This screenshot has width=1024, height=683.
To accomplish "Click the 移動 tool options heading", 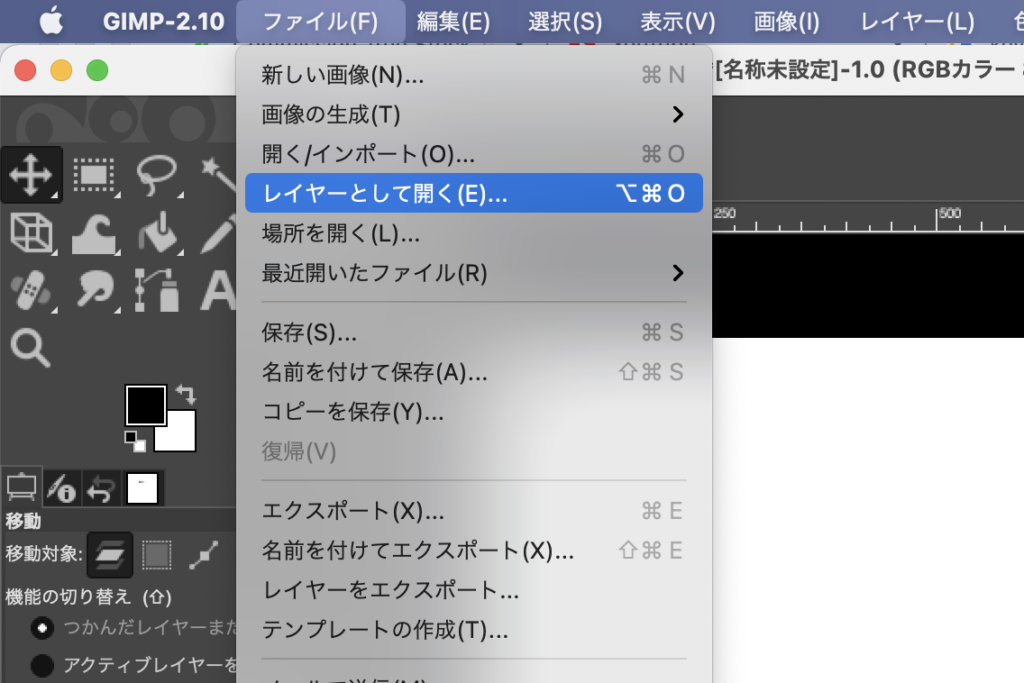I will (x=23, y=521).
